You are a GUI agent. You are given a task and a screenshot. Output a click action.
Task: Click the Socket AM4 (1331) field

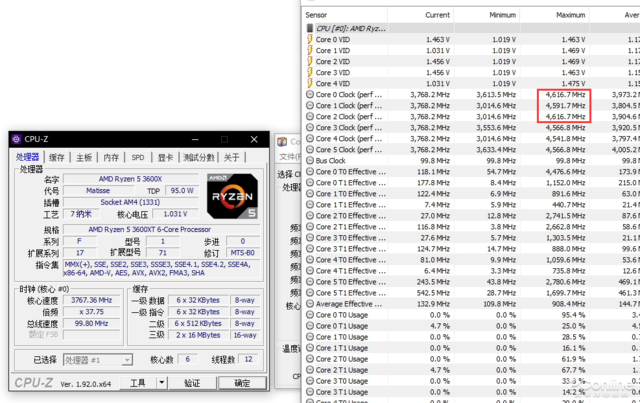point(131,202)
